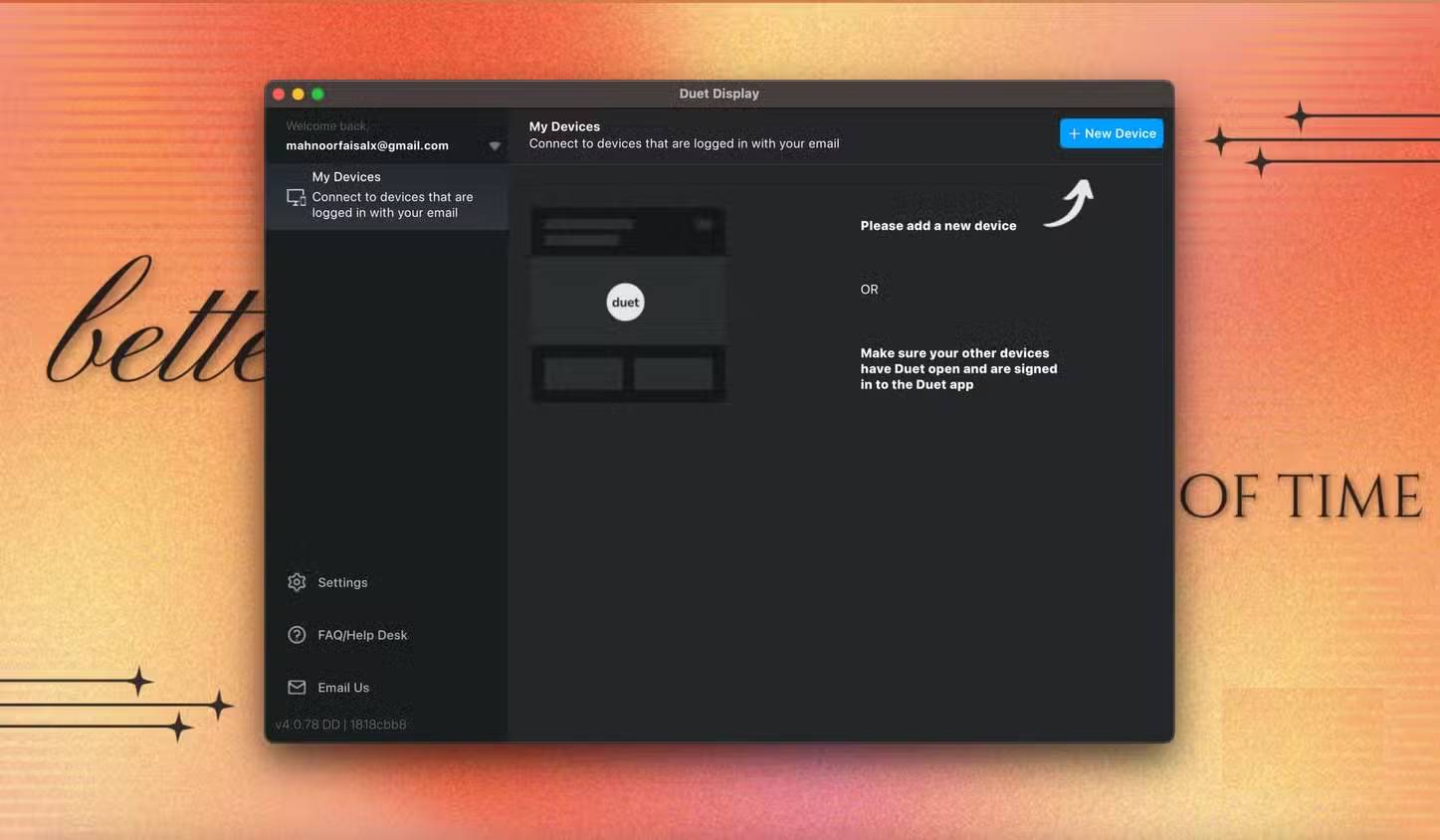Open the Settings link
The image size is (1440, 840).
click(x=342, y=582)
